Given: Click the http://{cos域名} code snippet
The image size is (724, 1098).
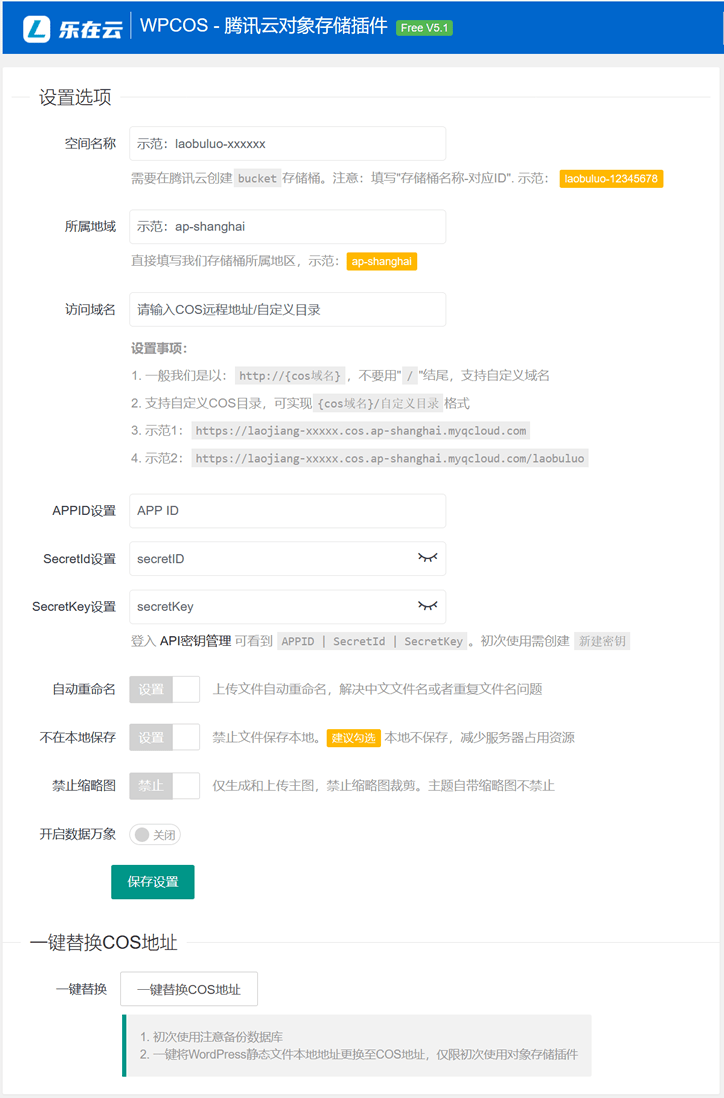Looking at the screenshot, I should point(291,376).
